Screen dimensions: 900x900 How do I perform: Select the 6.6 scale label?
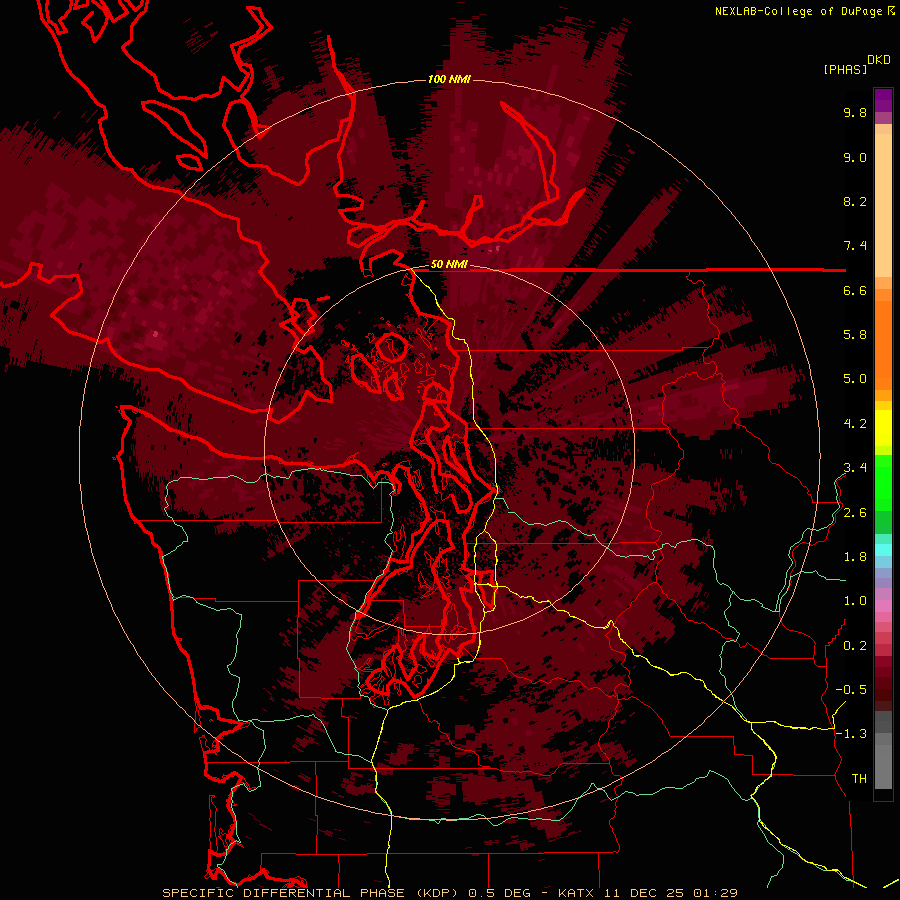pyautogui.click(x=855, y=290)
